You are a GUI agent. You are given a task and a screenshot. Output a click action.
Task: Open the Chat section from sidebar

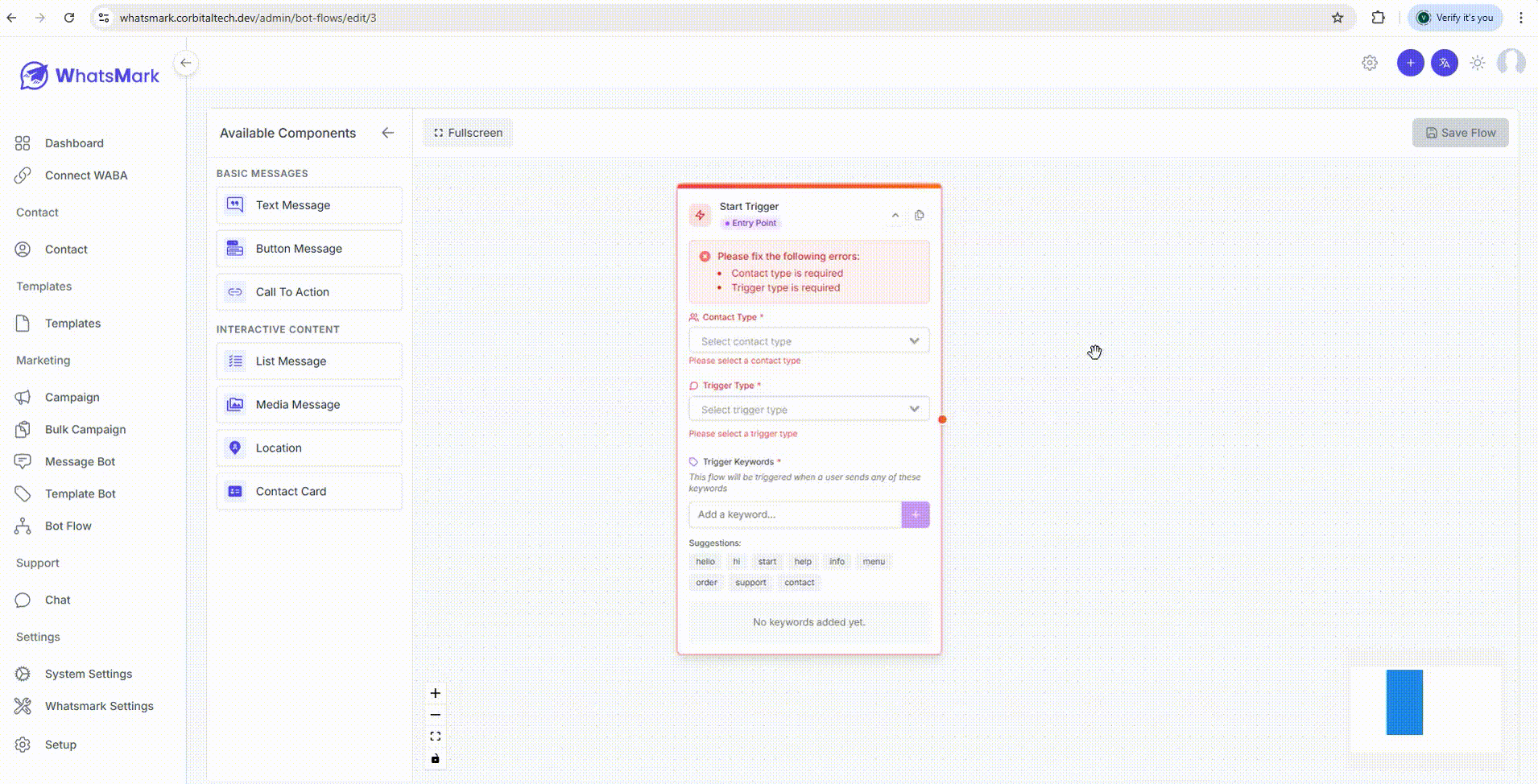pyautogui.click(x=56, y=599)
